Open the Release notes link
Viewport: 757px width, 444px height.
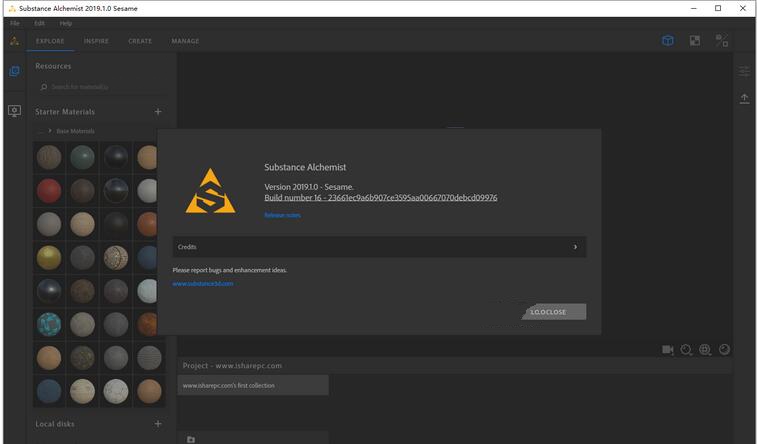[282, 215]
